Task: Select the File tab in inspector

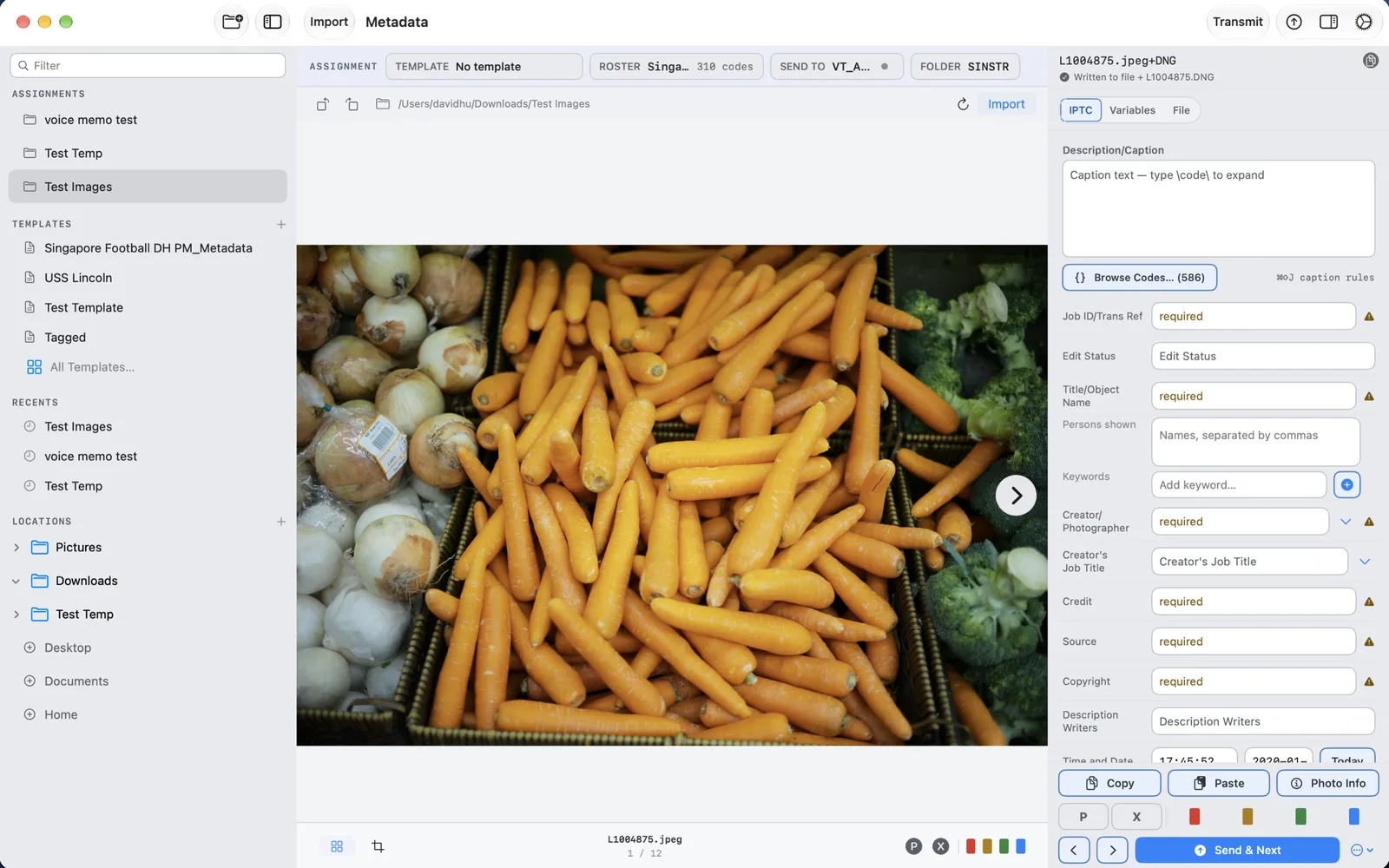Action: click(1181, 110)
